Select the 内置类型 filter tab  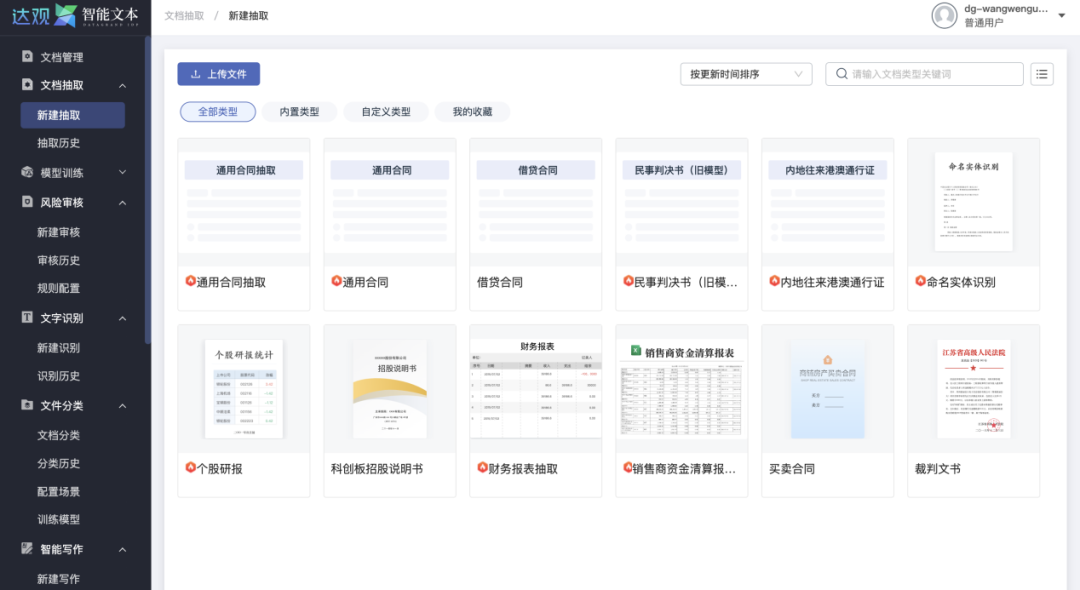[x=299, y=112]
